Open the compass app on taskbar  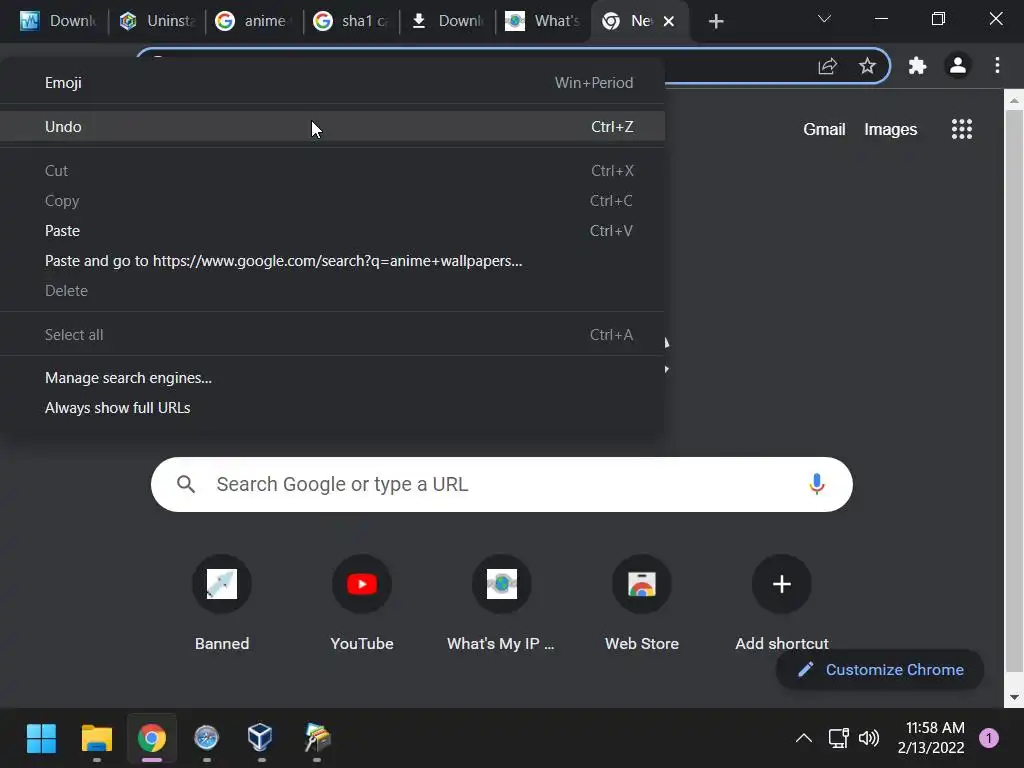(206, 739)
